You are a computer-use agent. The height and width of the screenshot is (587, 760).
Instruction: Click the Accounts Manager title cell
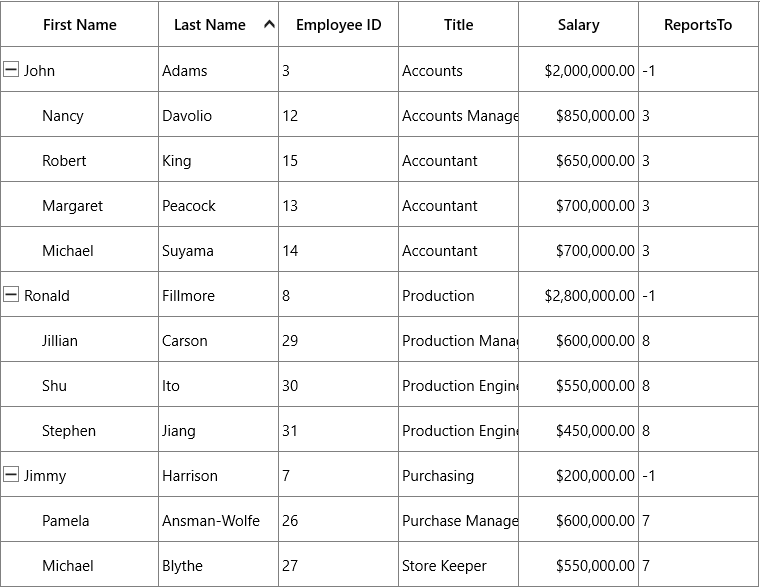point(459,114)
